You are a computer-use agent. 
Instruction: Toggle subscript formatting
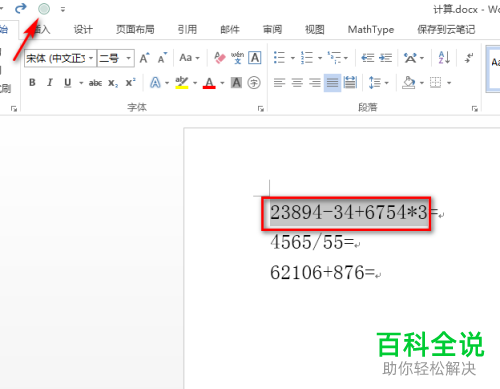click(x=113, y=83)
